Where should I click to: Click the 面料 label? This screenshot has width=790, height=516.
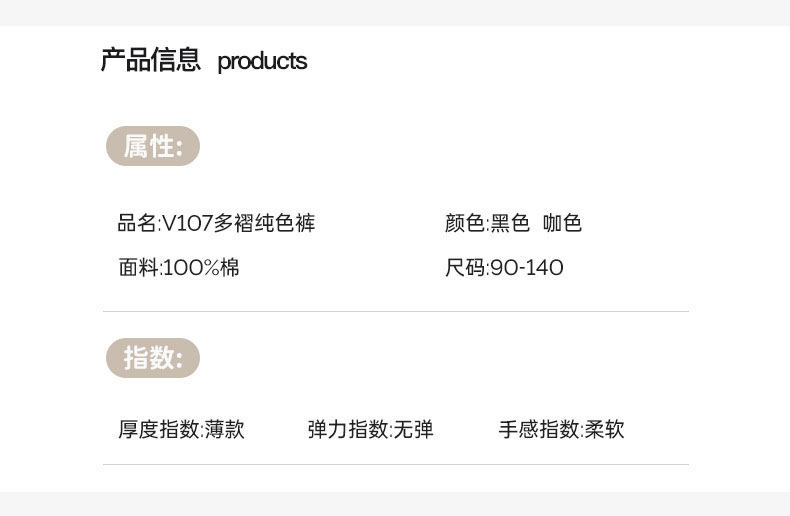pyautogui.click(x=138, y=268)
